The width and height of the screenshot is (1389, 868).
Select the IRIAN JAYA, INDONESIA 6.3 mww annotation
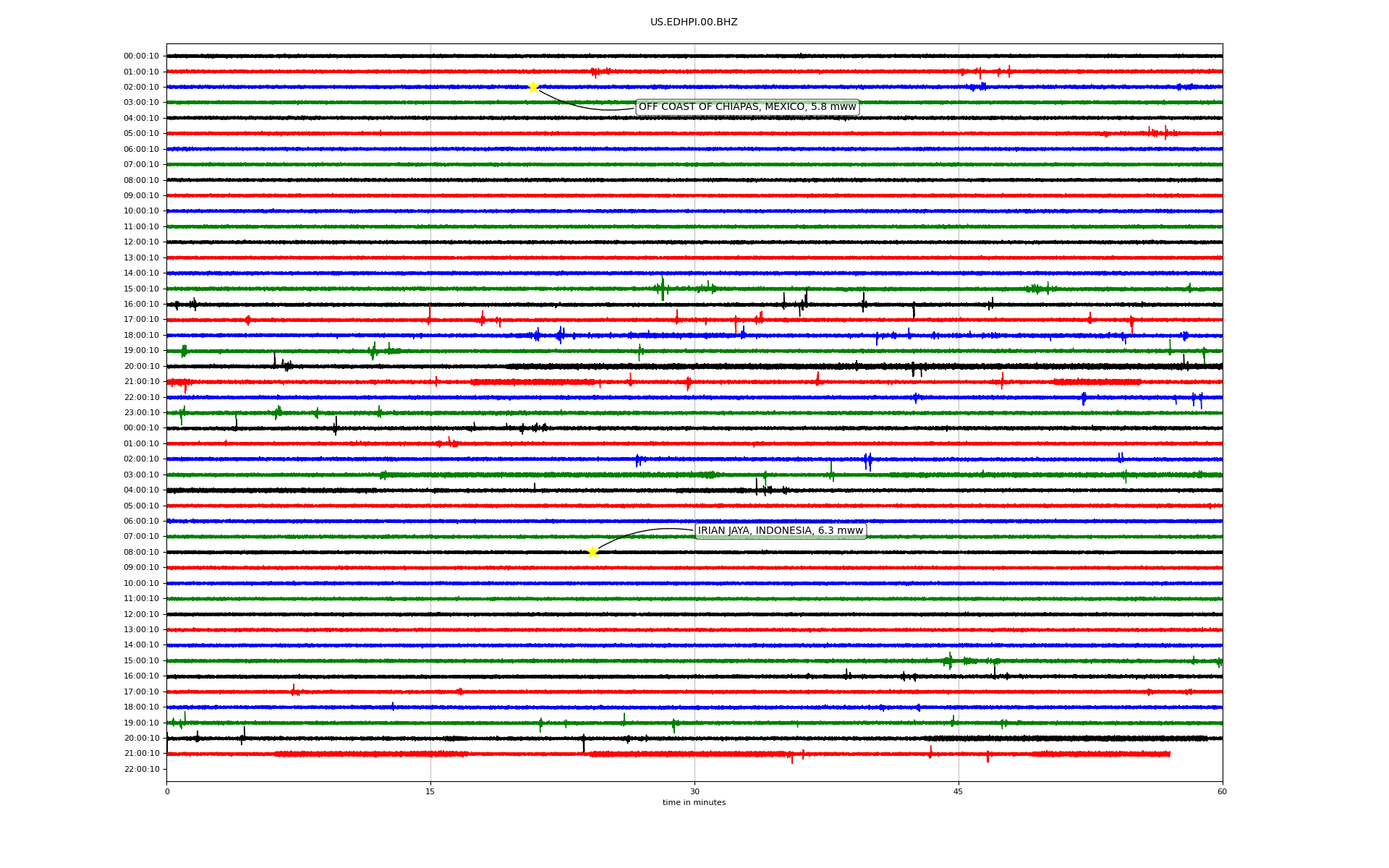coord(781,531)
